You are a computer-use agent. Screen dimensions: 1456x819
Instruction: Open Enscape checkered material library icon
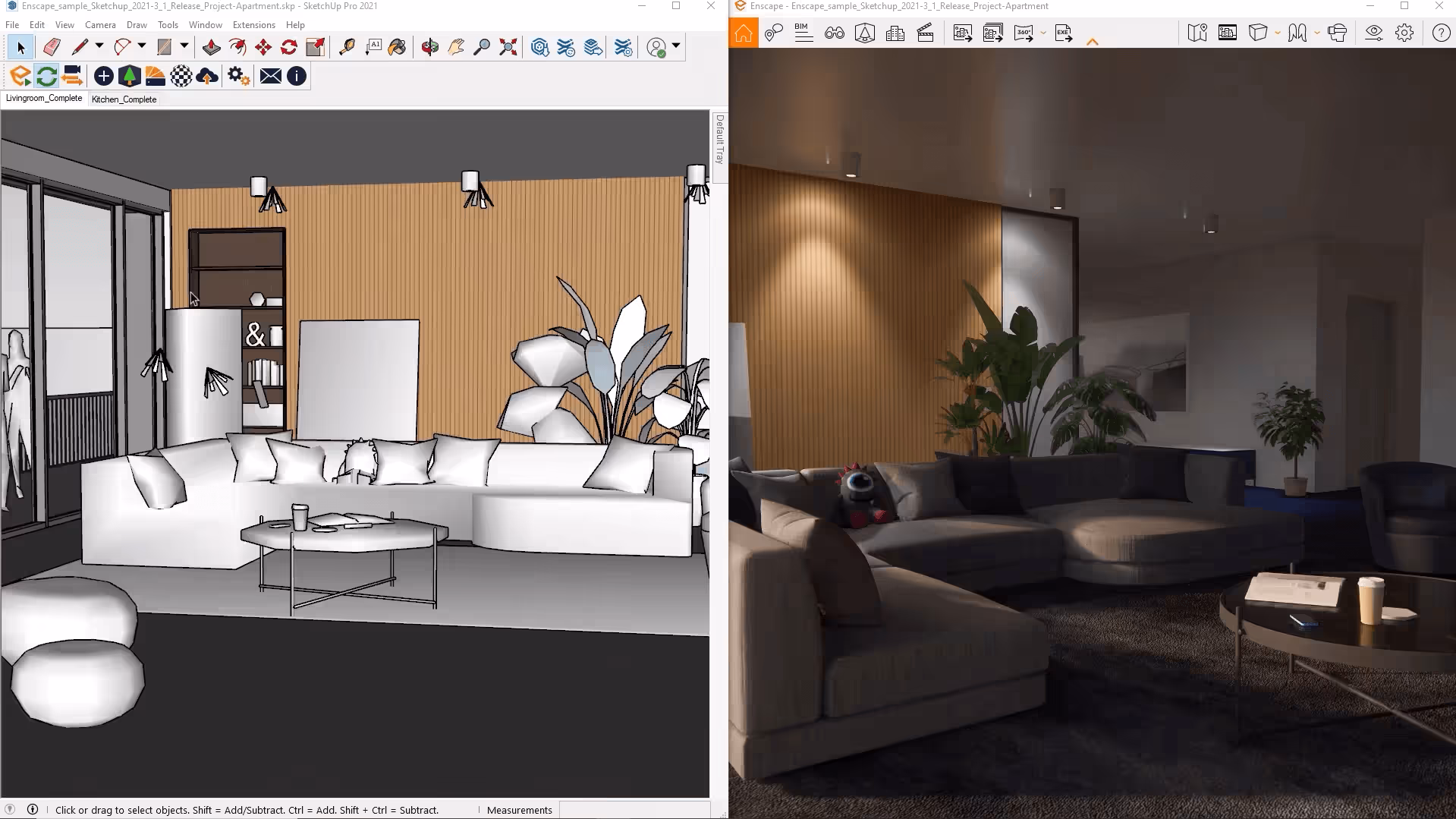click(x=181, y=76)
